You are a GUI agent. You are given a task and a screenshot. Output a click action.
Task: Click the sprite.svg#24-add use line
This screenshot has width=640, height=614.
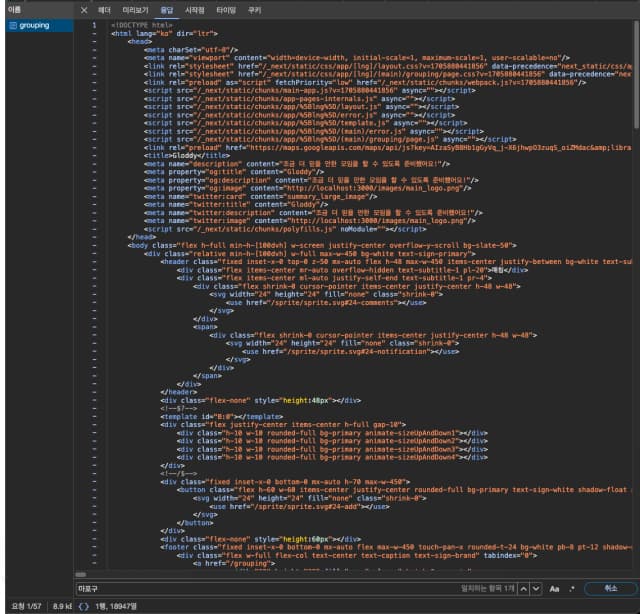(x=299, y=507)
